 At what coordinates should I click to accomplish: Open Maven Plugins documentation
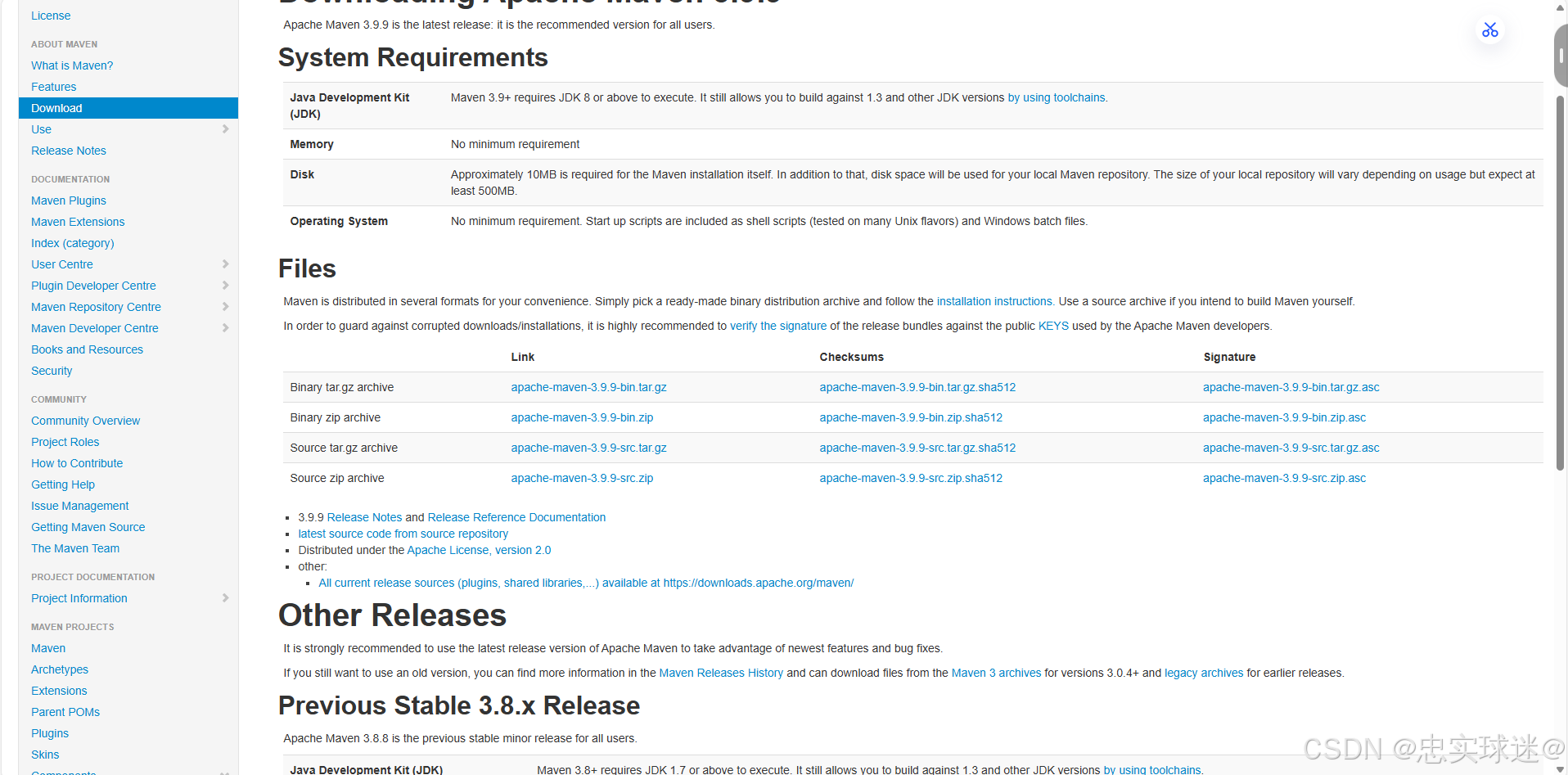point(69,201)
